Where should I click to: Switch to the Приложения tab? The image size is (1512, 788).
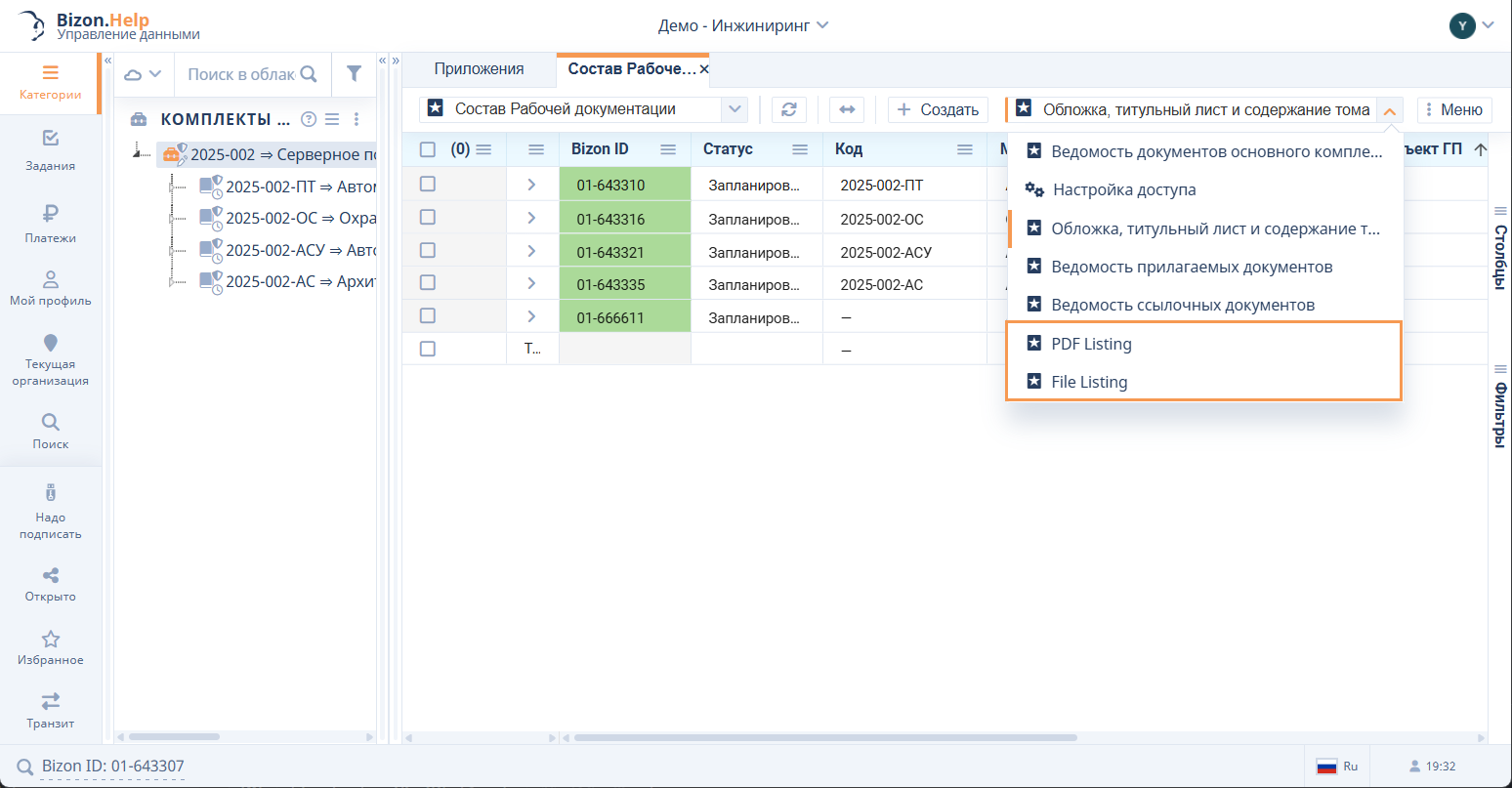(x=479, y=69)
